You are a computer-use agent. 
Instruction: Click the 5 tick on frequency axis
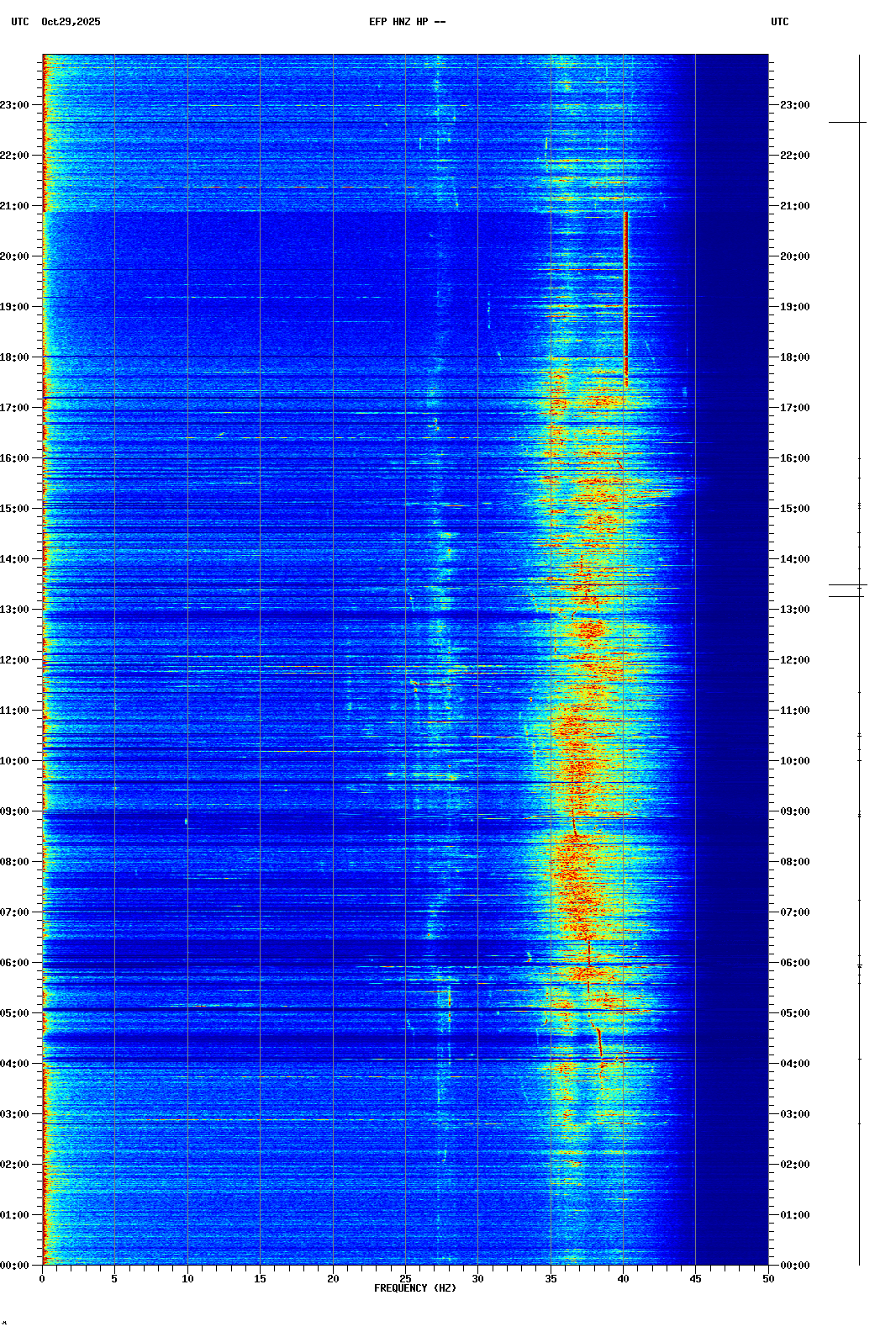tap(114, 1279)
